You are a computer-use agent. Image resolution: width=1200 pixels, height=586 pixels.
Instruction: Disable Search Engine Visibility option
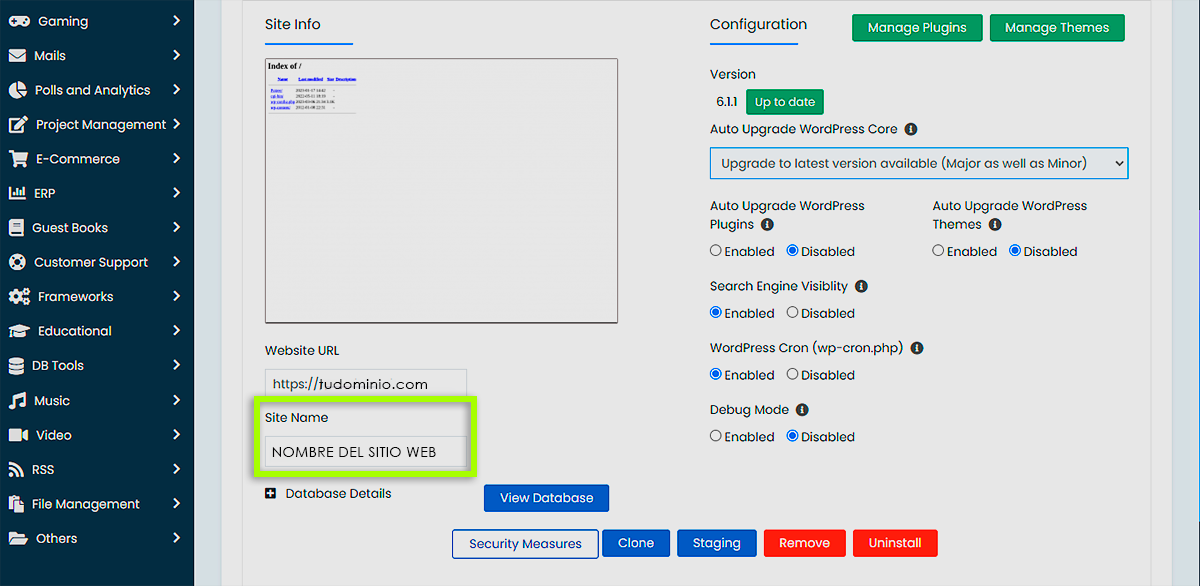point(792,313)
